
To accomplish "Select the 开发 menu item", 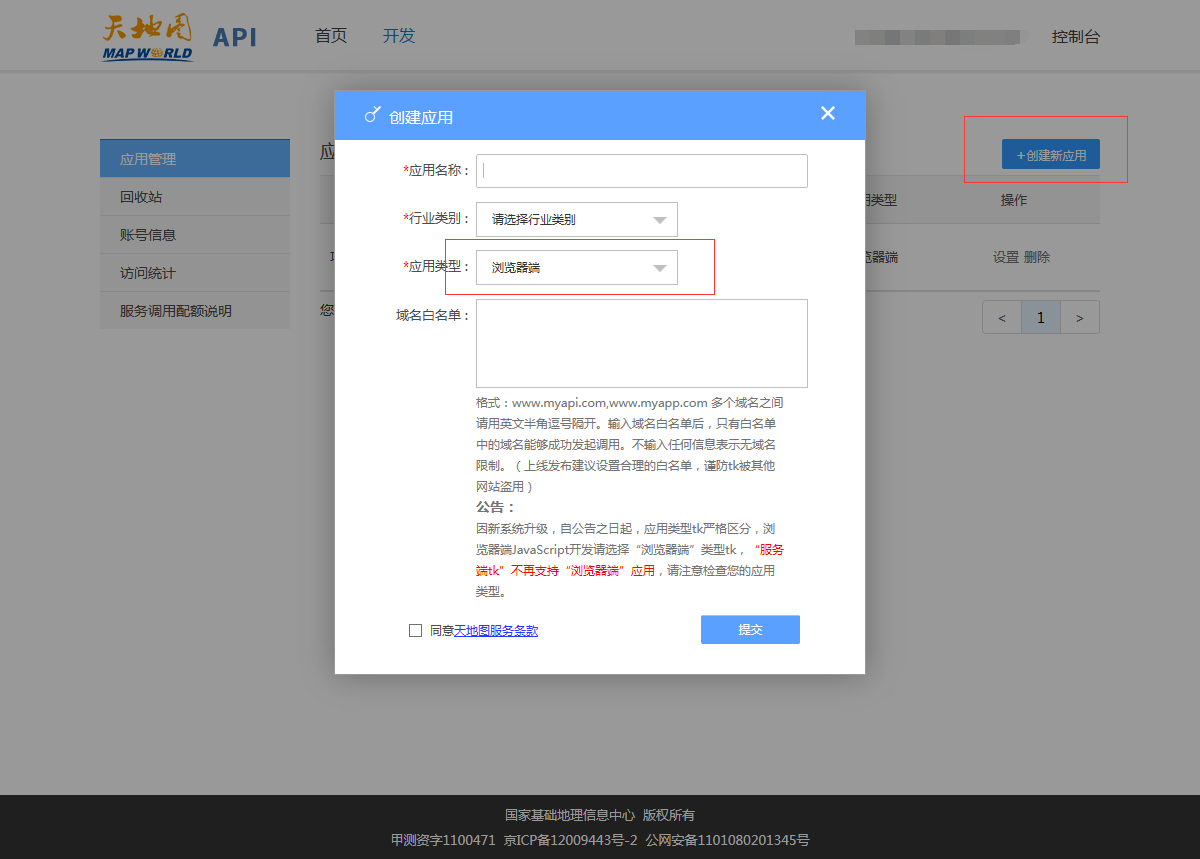I will coord(398,35).
